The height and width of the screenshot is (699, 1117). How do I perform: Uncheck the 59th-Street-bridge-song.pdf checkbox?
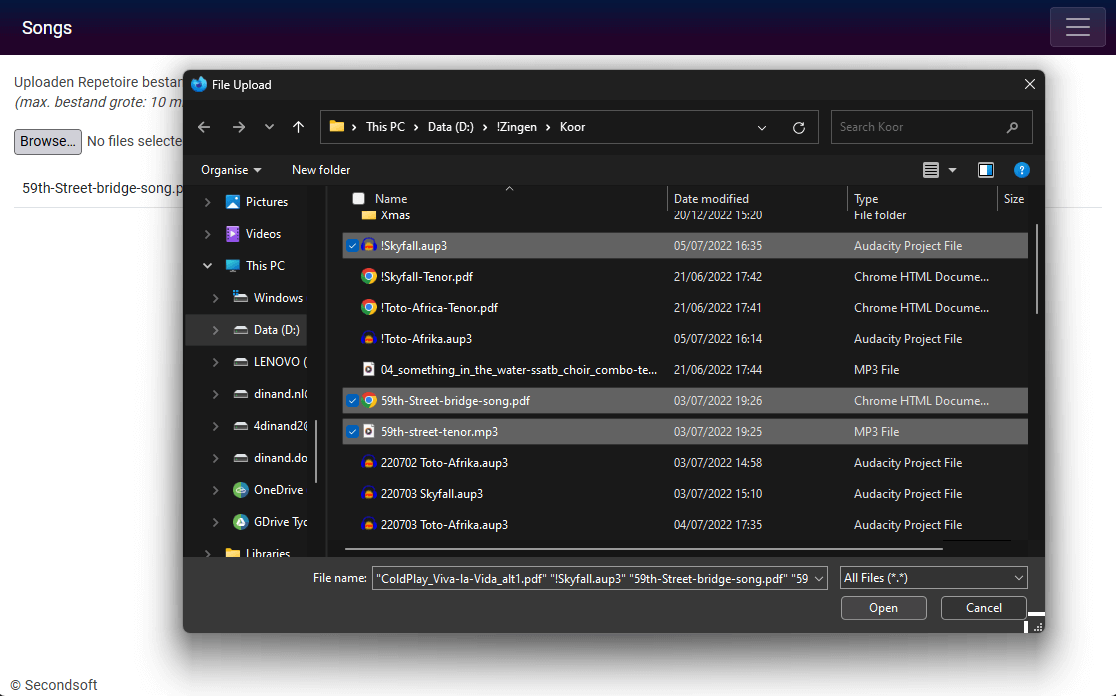(352, 400)
